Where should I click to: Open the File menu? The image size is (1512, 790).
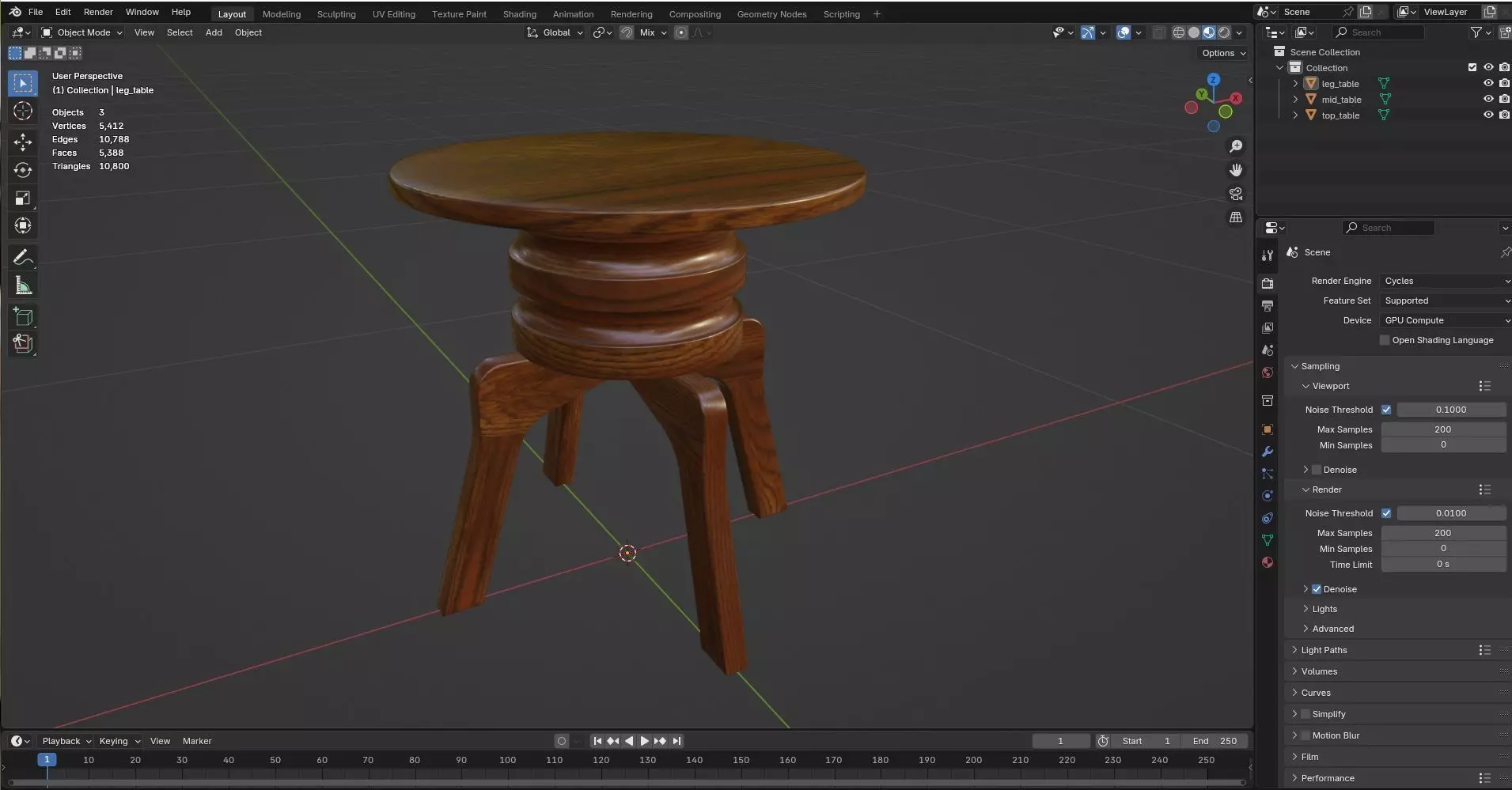(36, 12)
